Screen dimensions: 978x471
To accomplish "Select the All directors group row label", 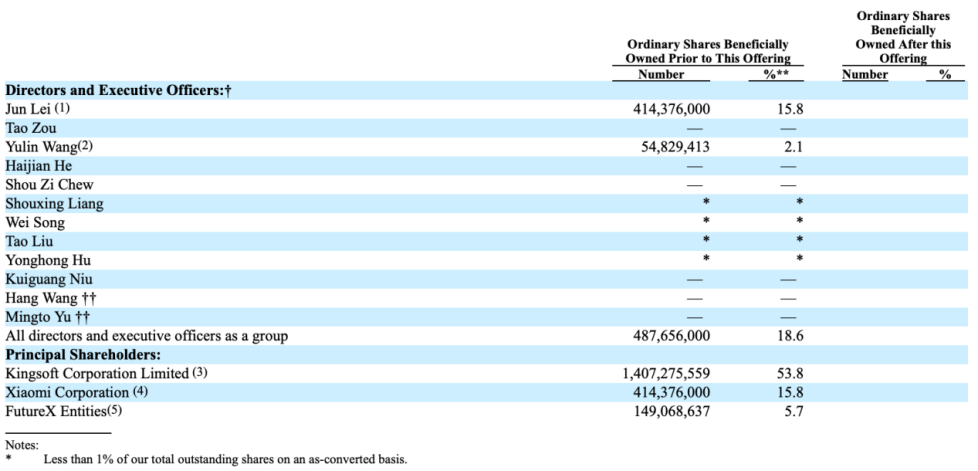I will pyautogui.click(x=147, y=336).
